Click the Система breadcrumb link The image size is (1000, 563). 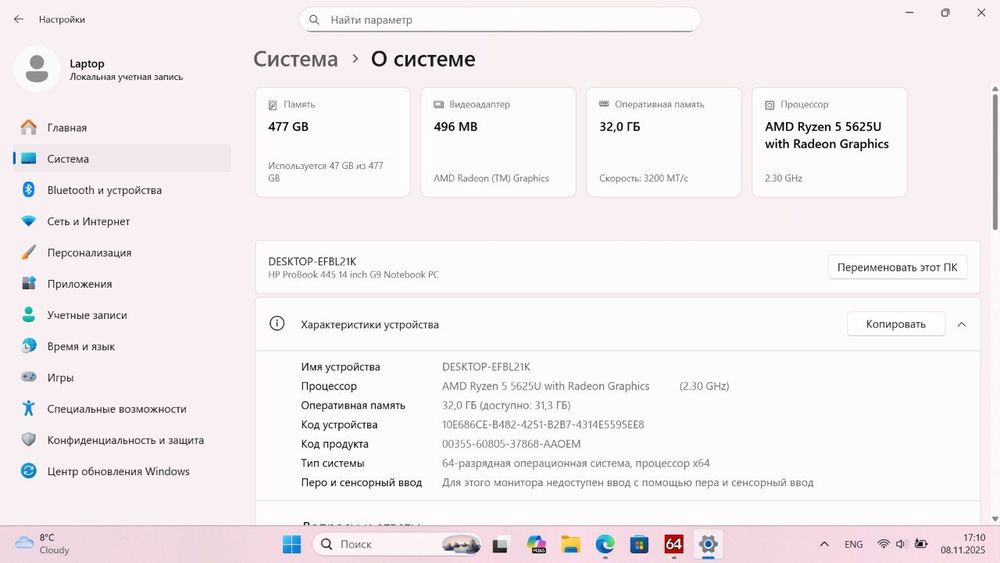[x=295, y=59]
